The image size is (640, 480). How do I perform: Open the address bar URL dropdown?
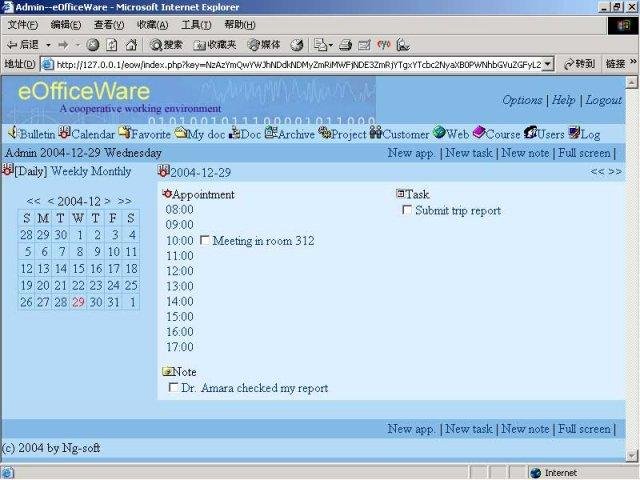tap(549, 64)
